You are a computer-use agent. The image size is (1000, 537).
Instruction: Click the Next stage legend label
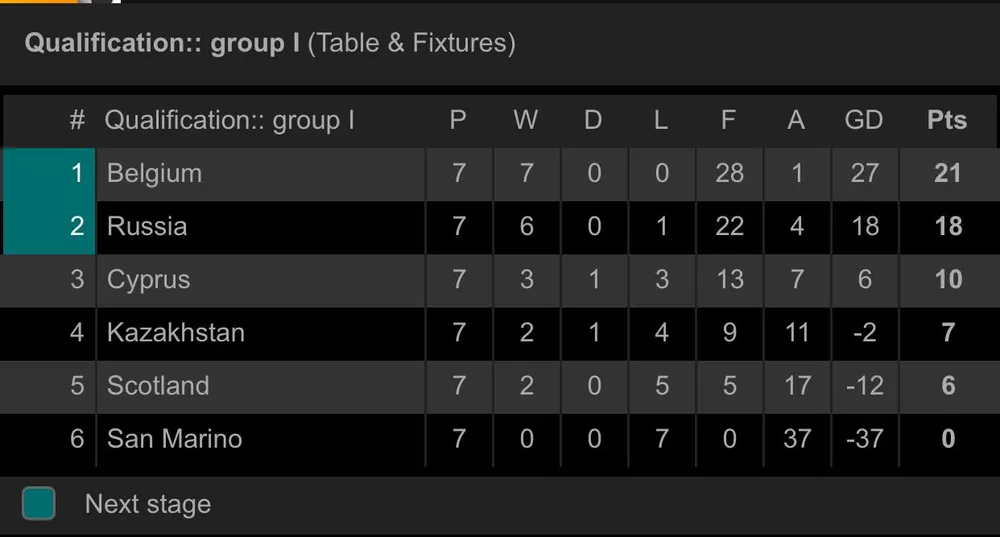coord(148,504)
